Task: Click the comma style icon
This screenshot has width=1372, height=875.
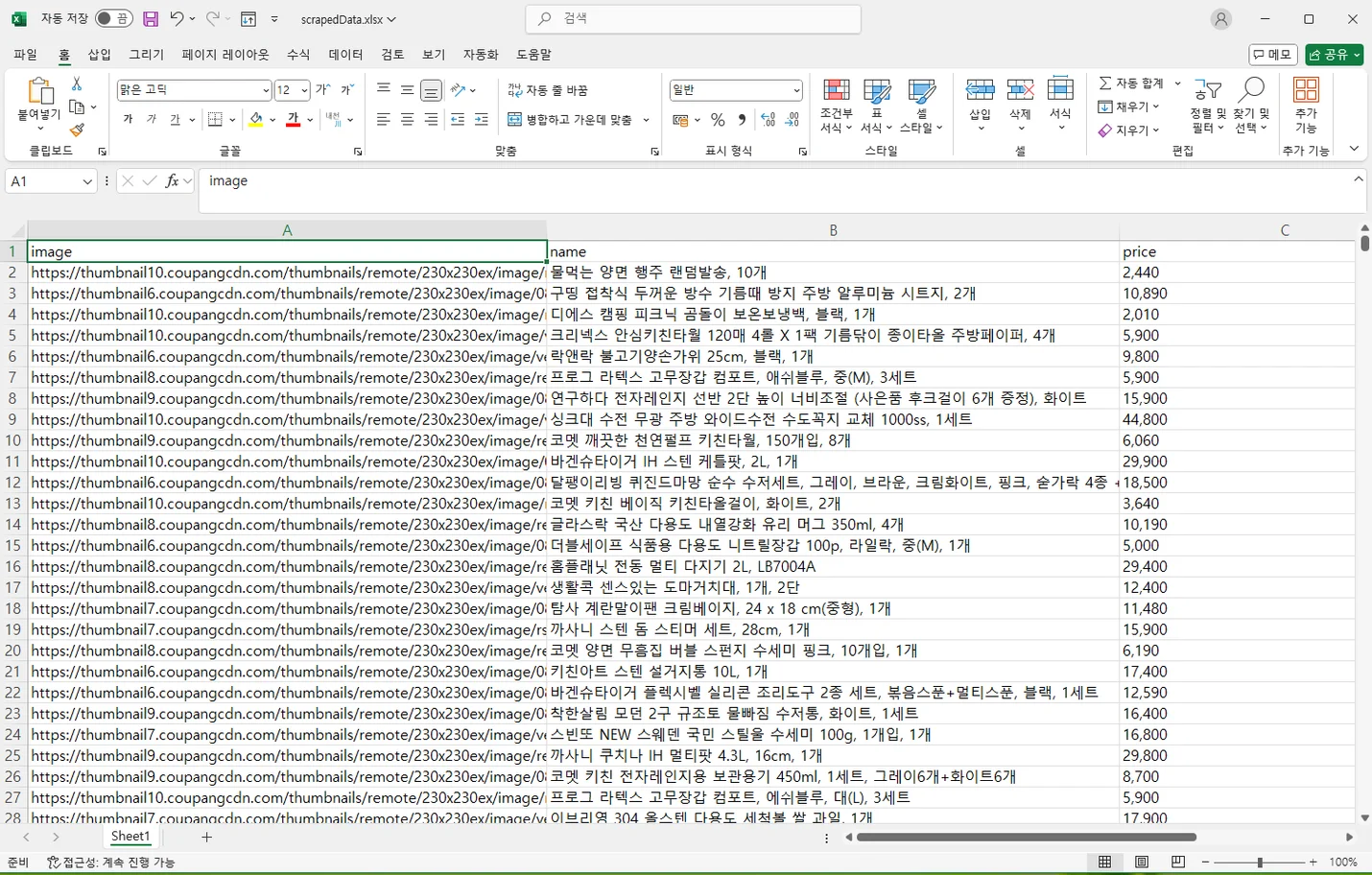Action: (742, 120)
